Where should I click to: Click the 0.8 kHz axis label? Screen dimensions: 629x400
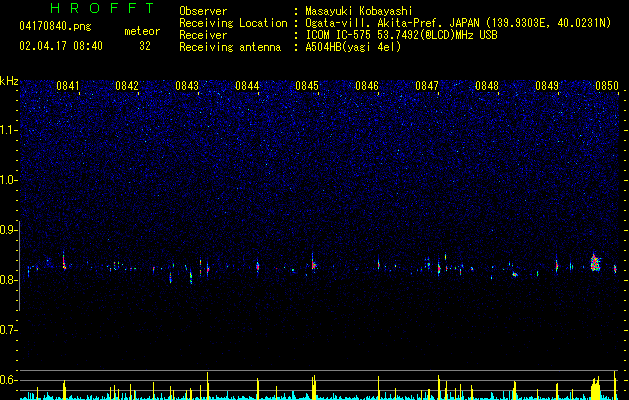click(x=8, y=280)
